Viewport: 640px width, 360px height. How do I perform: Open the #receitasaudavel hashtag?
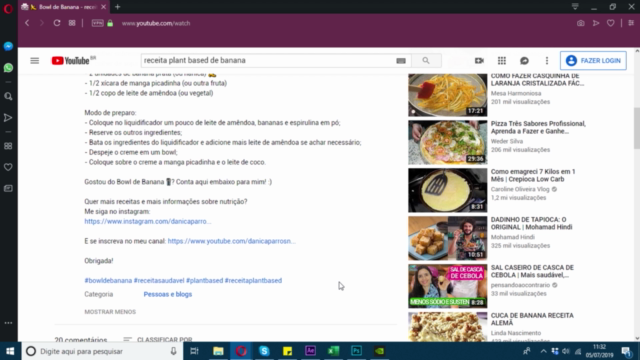159,280
